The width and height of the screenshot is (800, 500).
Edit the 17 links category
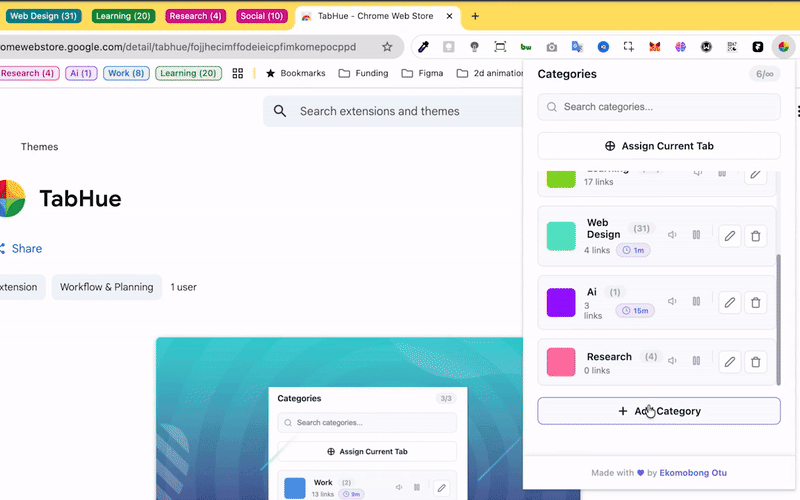755,176
